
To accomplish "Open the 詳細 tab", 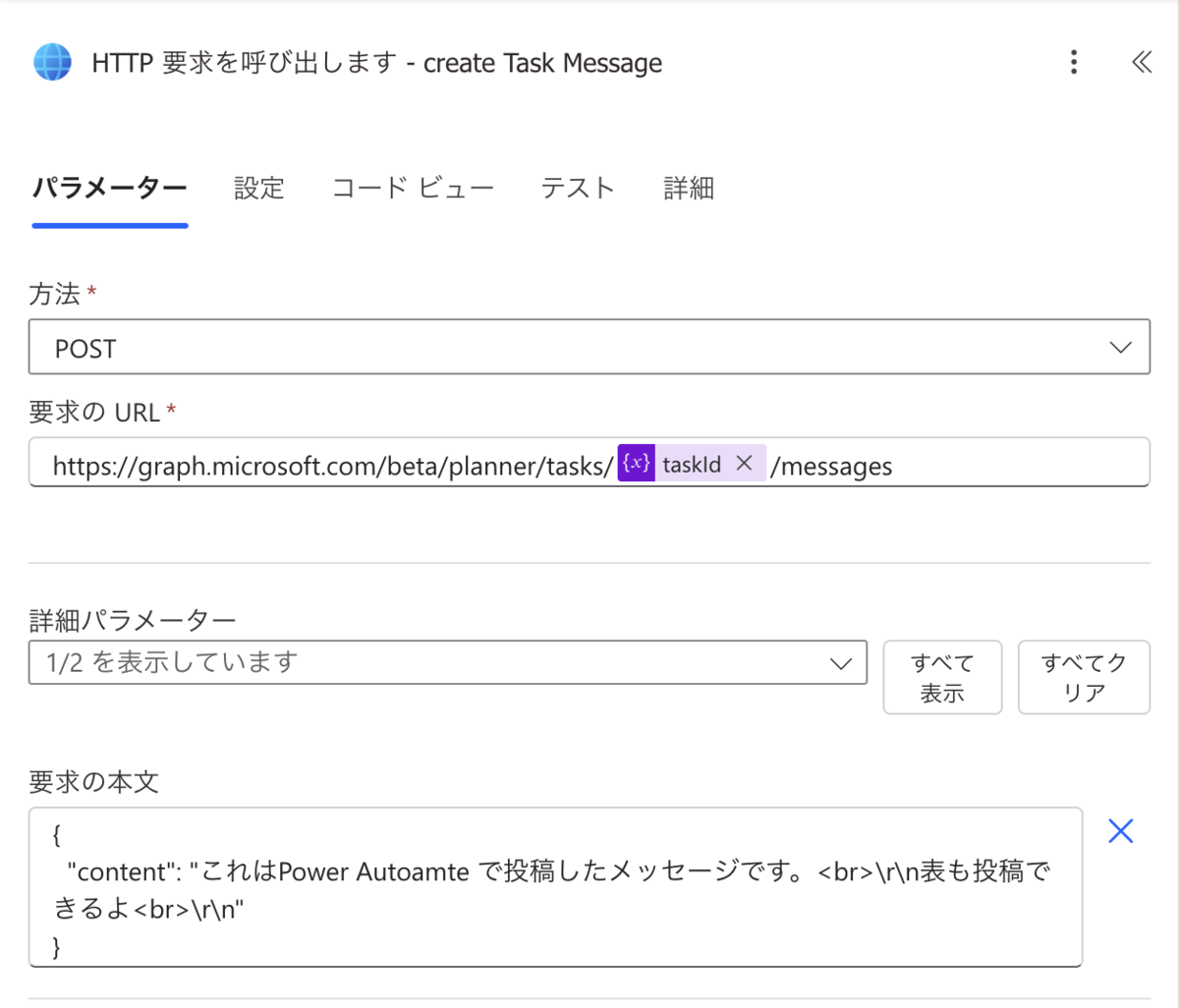I will (x=689, y=188).
